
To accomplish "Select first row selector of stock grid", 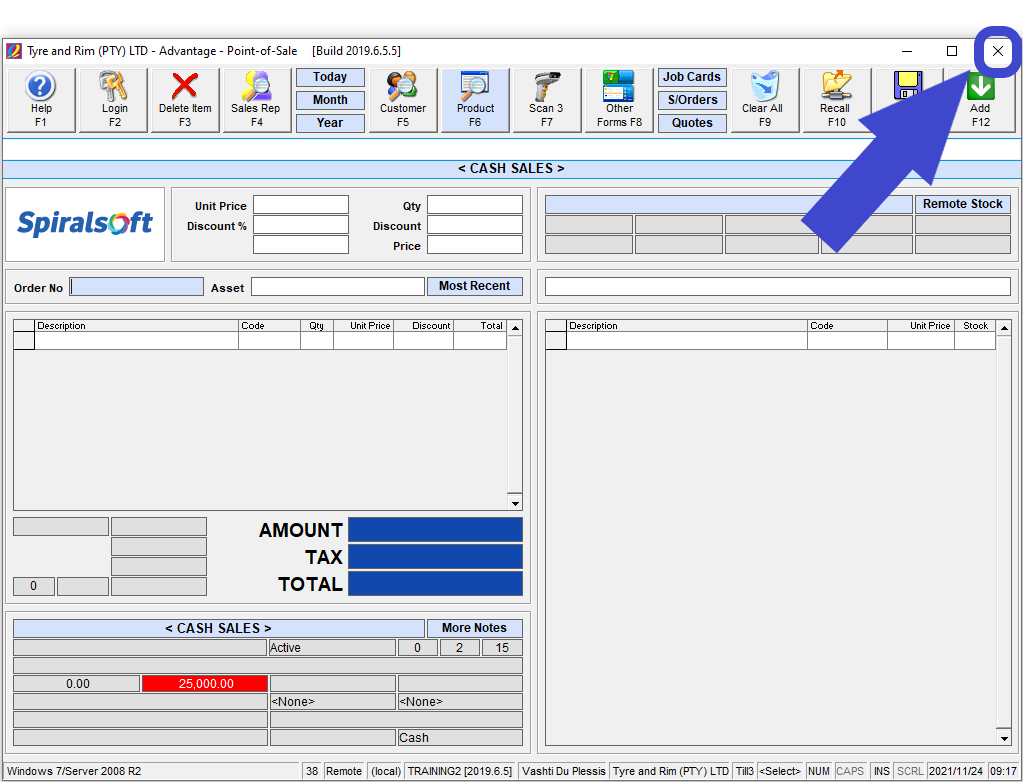I will tap(556, 340).
